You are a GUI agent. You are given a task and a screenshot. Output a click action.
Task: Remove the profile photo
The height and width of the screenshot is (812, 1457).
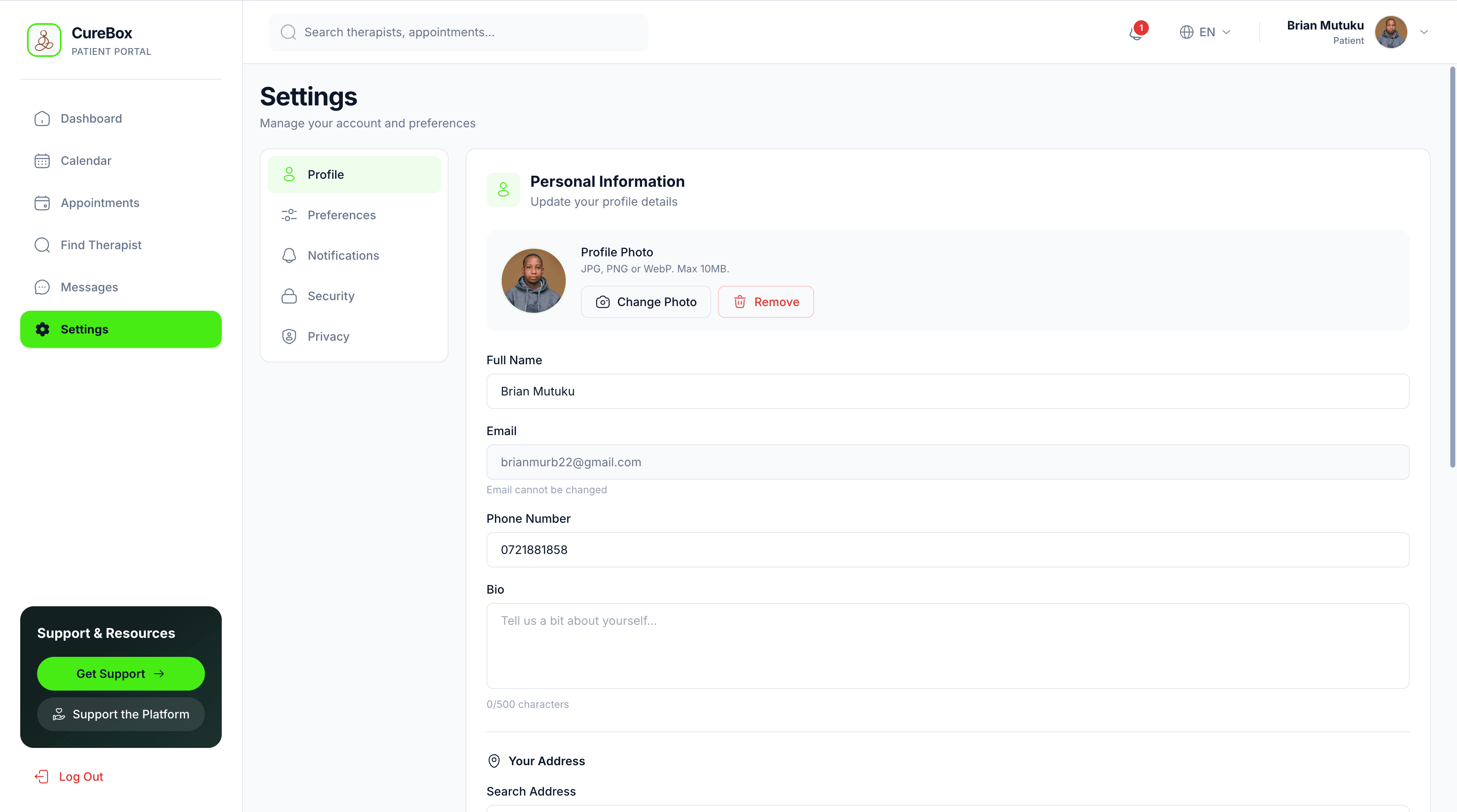tap(766, 302)
